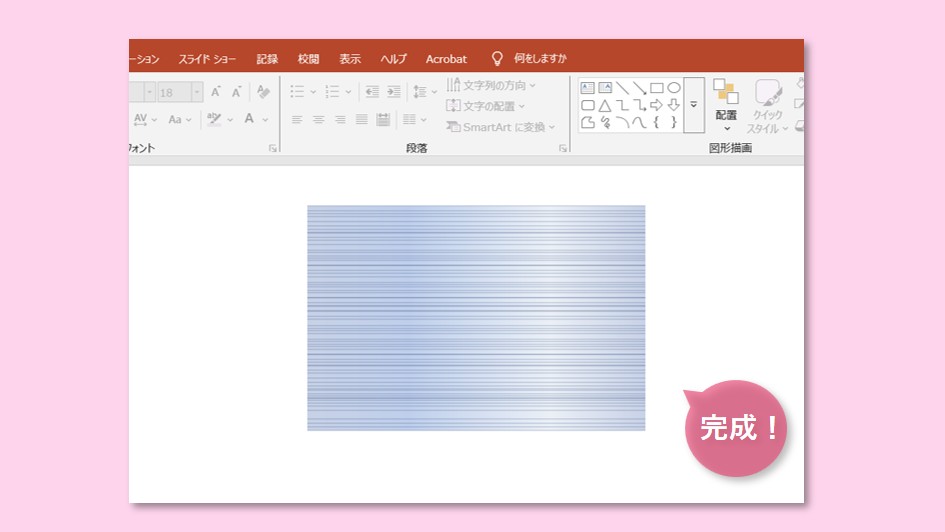Select scribble shape tool

(605, 123)
